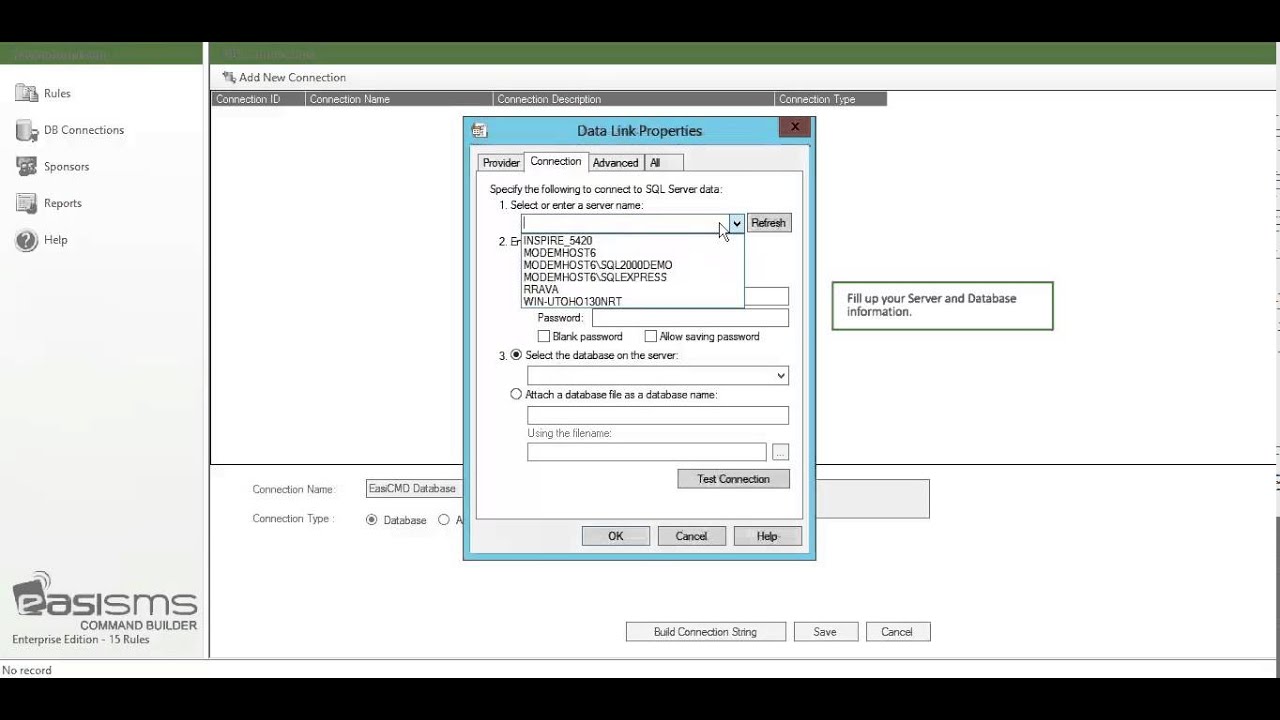
Task: Open Help in Data Link Properties dialog
Action: pyautogui.click(x=768, y=536)
